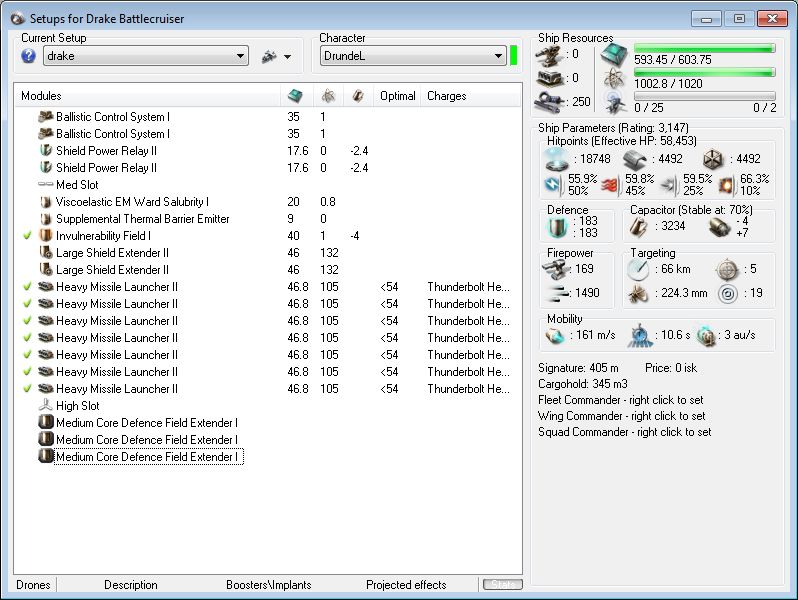Click the Optimal column header
This screenshot has width=798, height=600.
[x=397, y=96]
